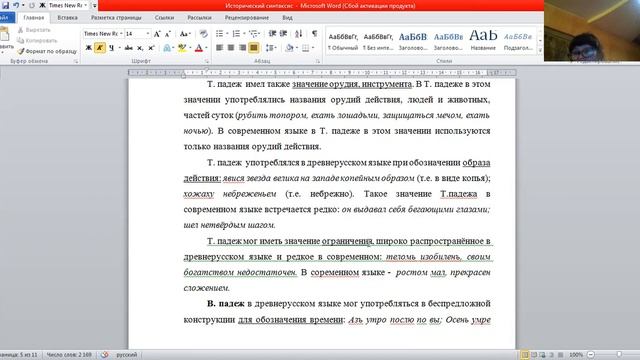Click the word count in status bar
Screen dimensions: 640x360
pyautogui.click(x=69, y=355)
